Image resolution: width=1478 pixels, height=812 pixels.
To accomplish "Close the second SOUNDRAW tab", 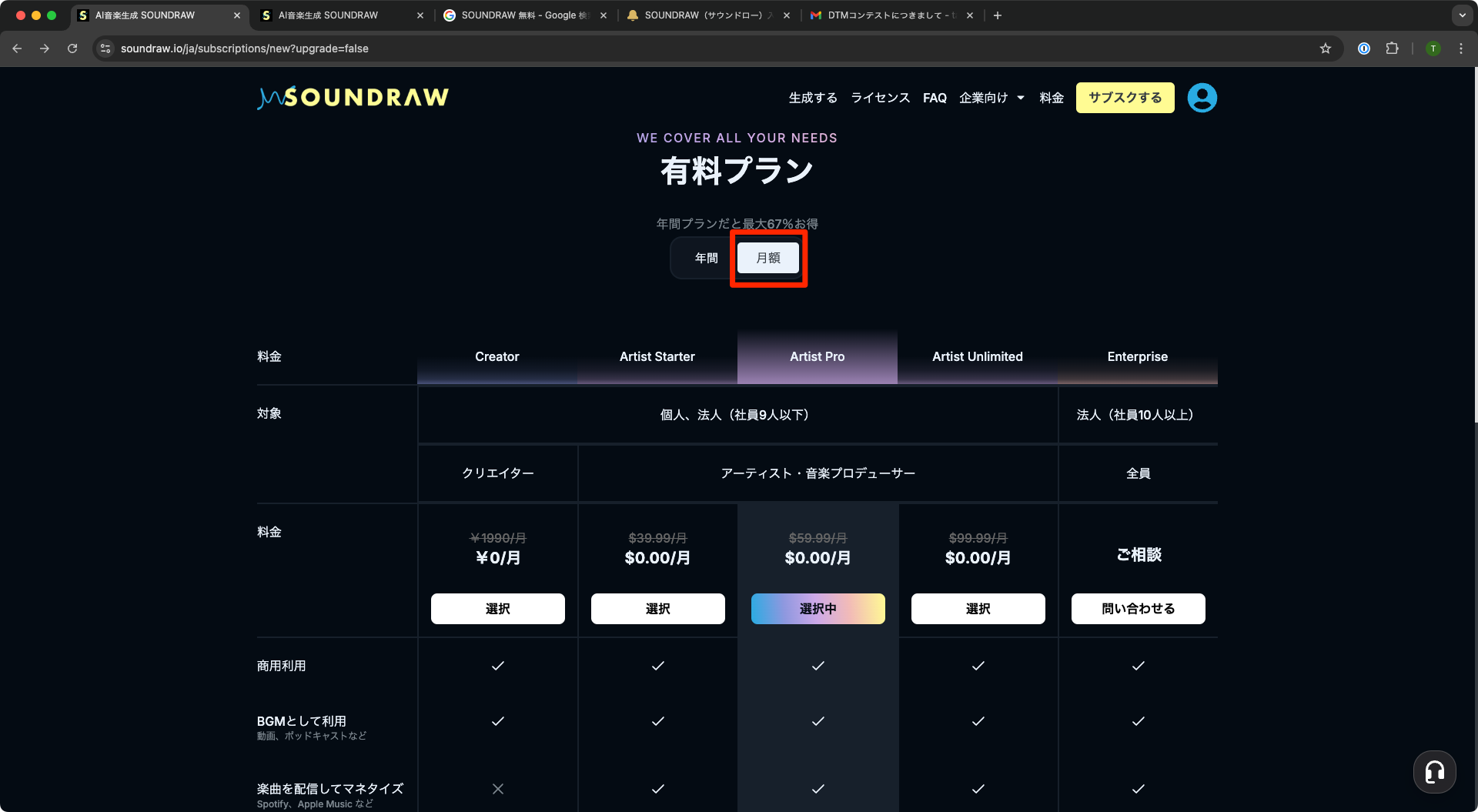I will tap(420, 15).
